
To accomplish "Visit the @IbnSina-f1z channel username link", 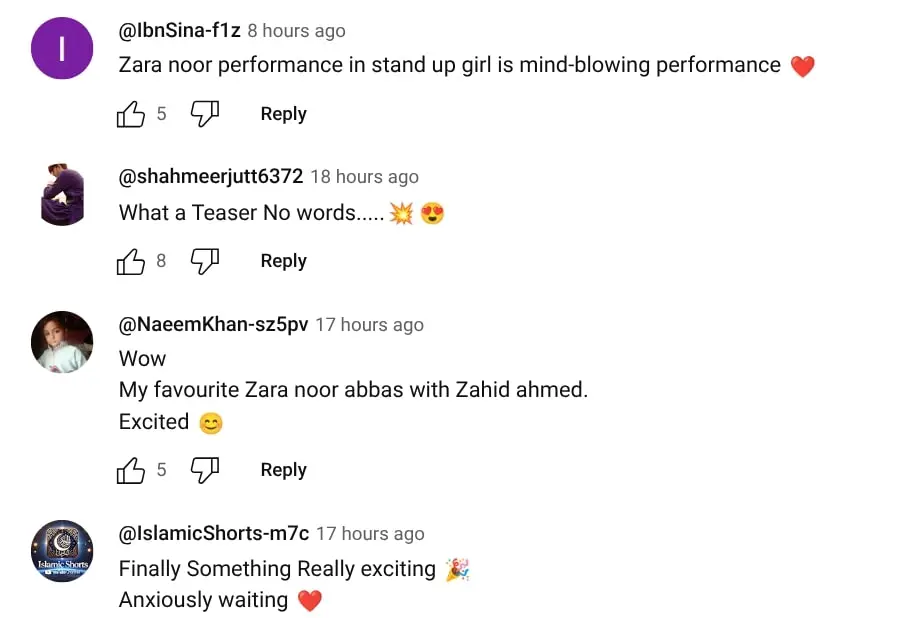I will pyautogui.click(x=180, y=31).
